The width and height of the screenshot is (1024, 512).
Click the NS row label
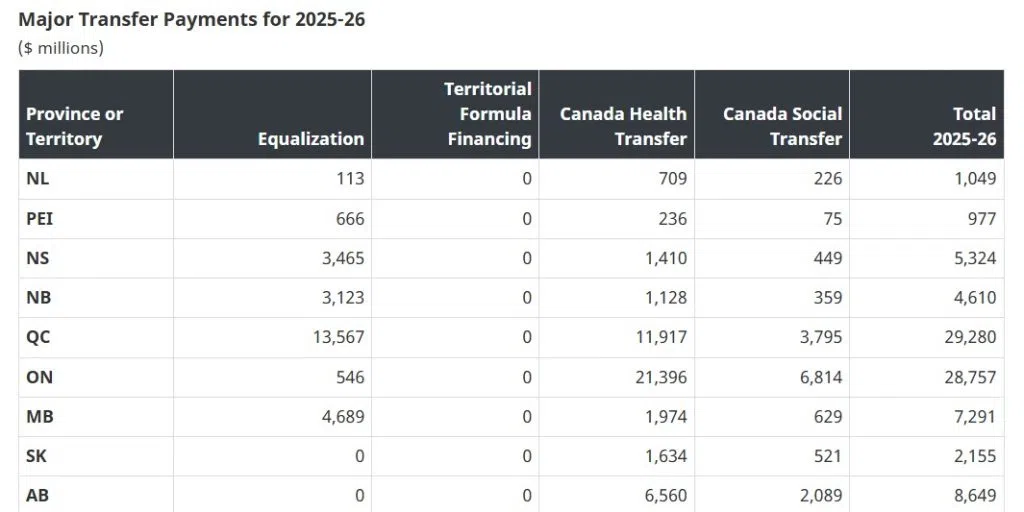point(37,258)
